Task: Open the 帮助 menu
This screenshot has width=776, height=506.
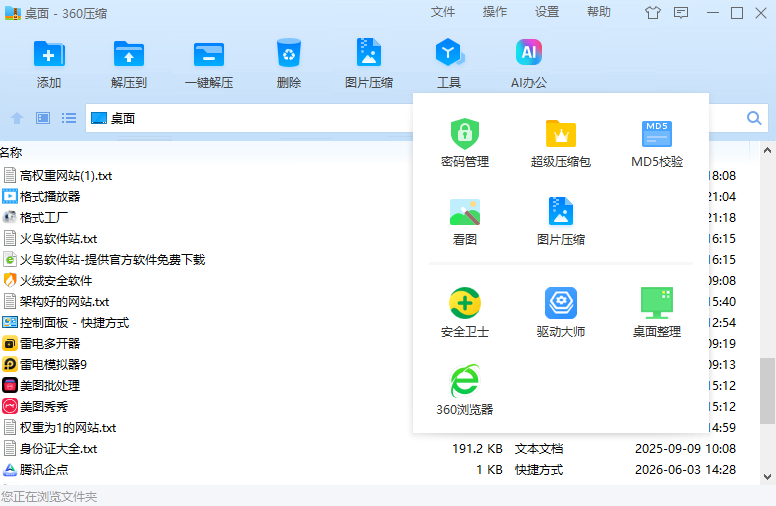Action: [598, 12]
